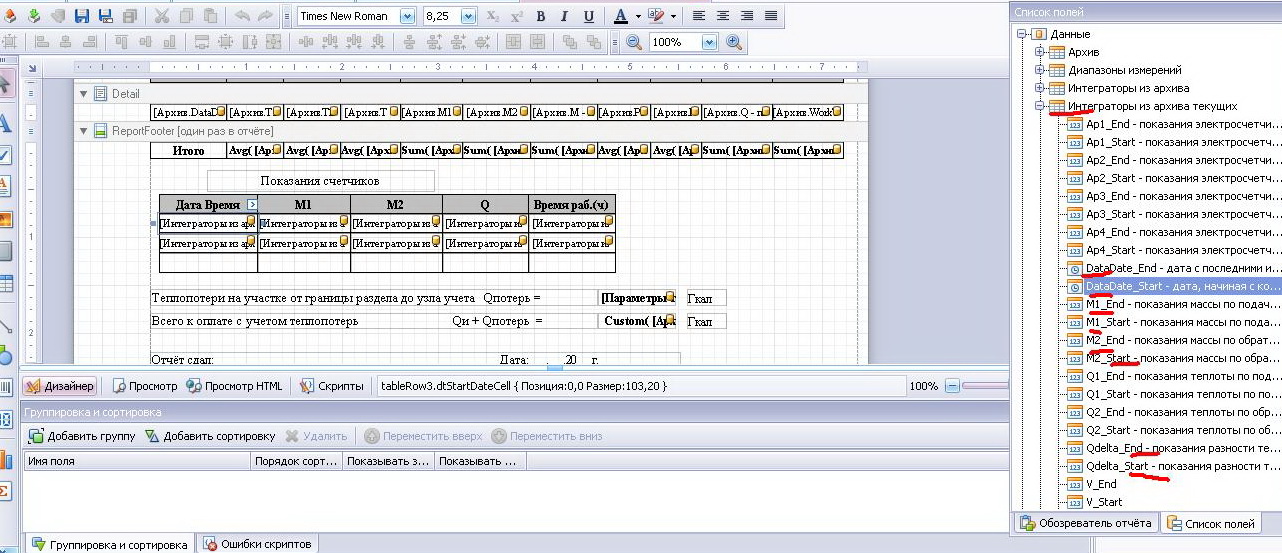Click Переместить вниз button

(547, 436)
